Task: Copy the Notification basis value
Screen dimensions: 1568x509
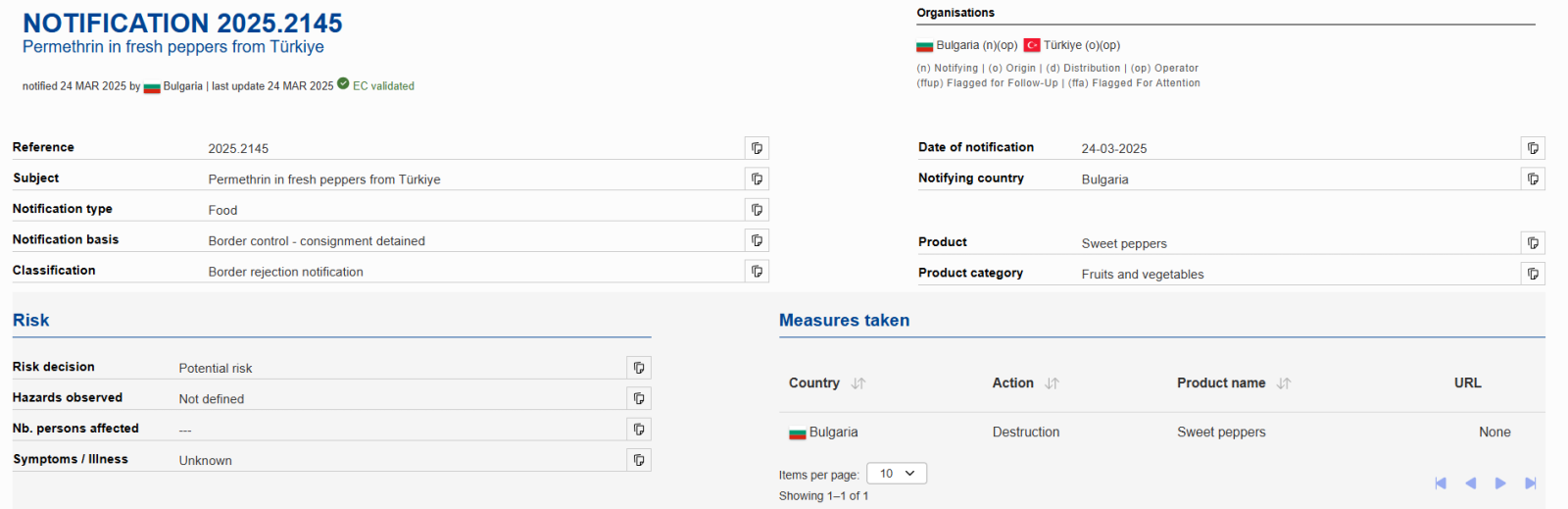Action: coord(757,240)
